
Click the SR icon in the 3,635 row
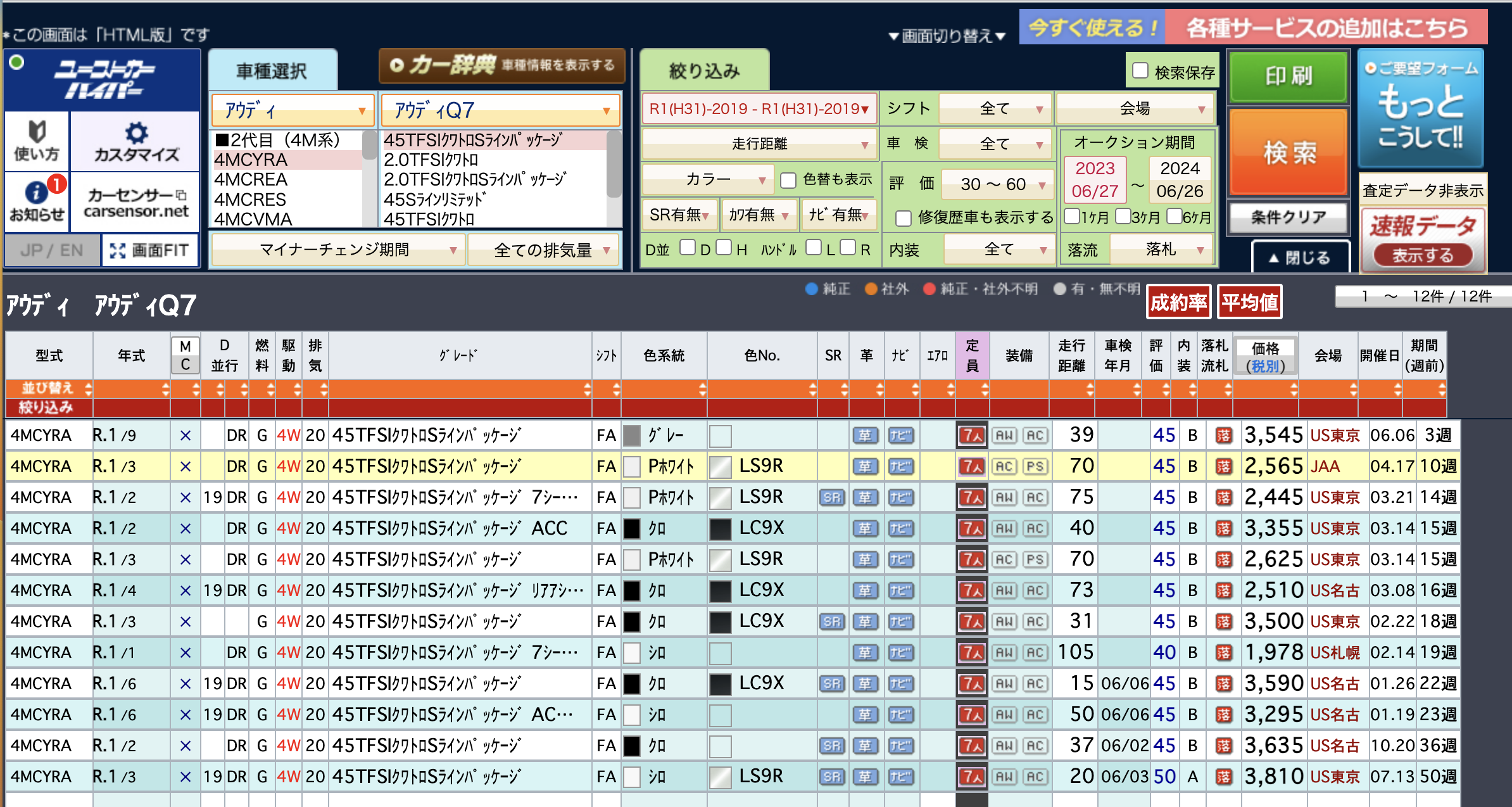[x=832, y=746]
